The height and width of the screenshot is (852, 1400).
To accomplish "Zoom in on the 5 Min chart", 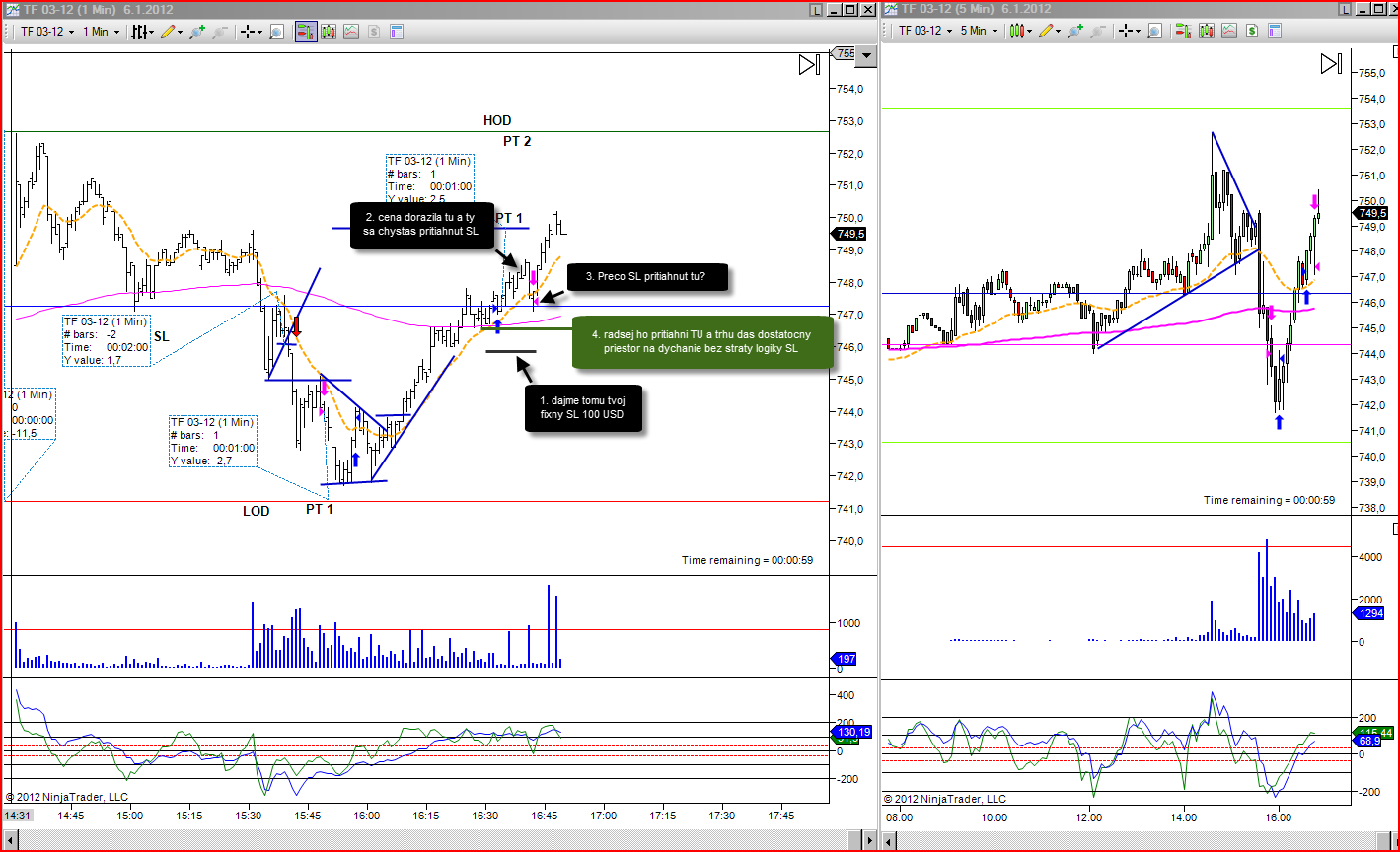I will tap(1075, 32).
